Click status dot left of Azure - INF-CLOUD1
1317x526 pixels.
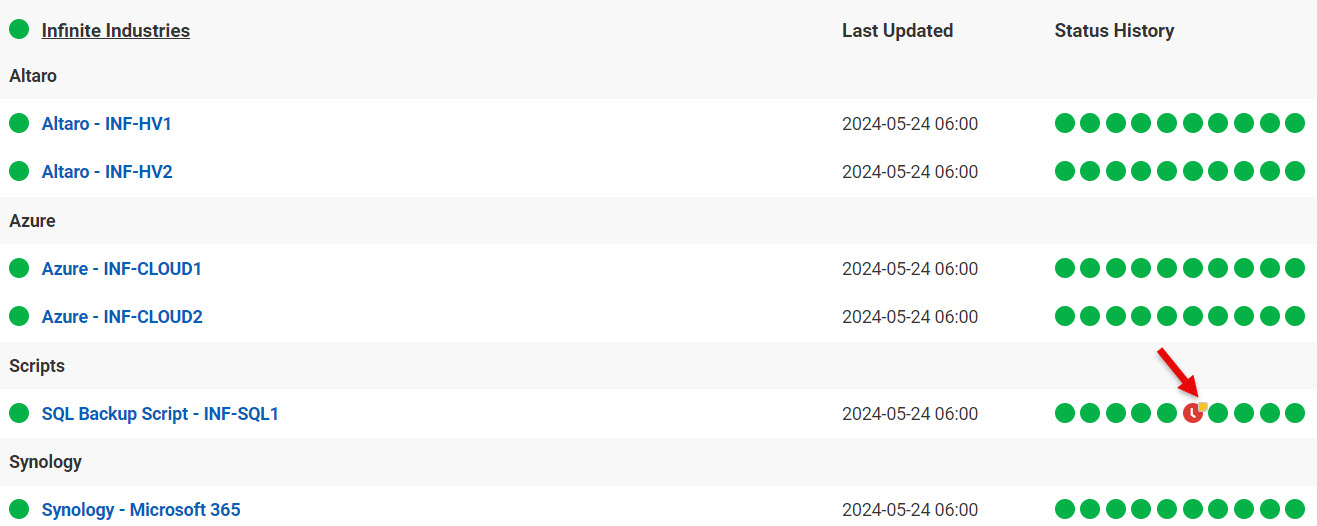(x=19, y=269)
